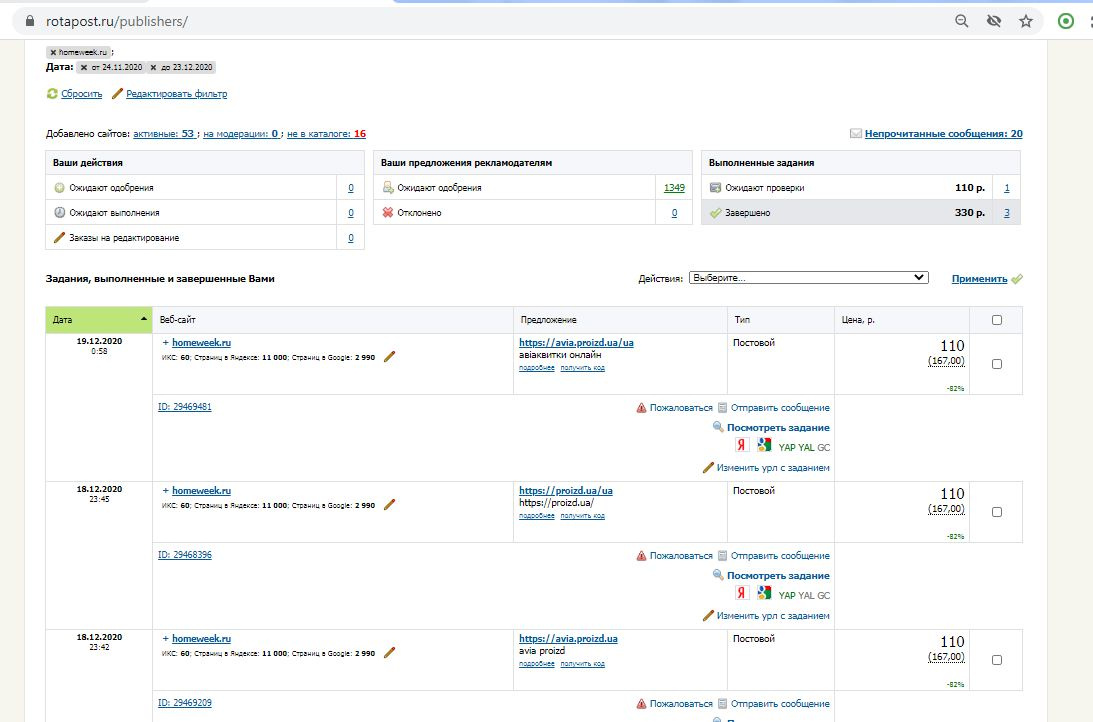Remove the 'до 23.12.2020' date filter
The image size is (1093, 722).
click(153, 68)
